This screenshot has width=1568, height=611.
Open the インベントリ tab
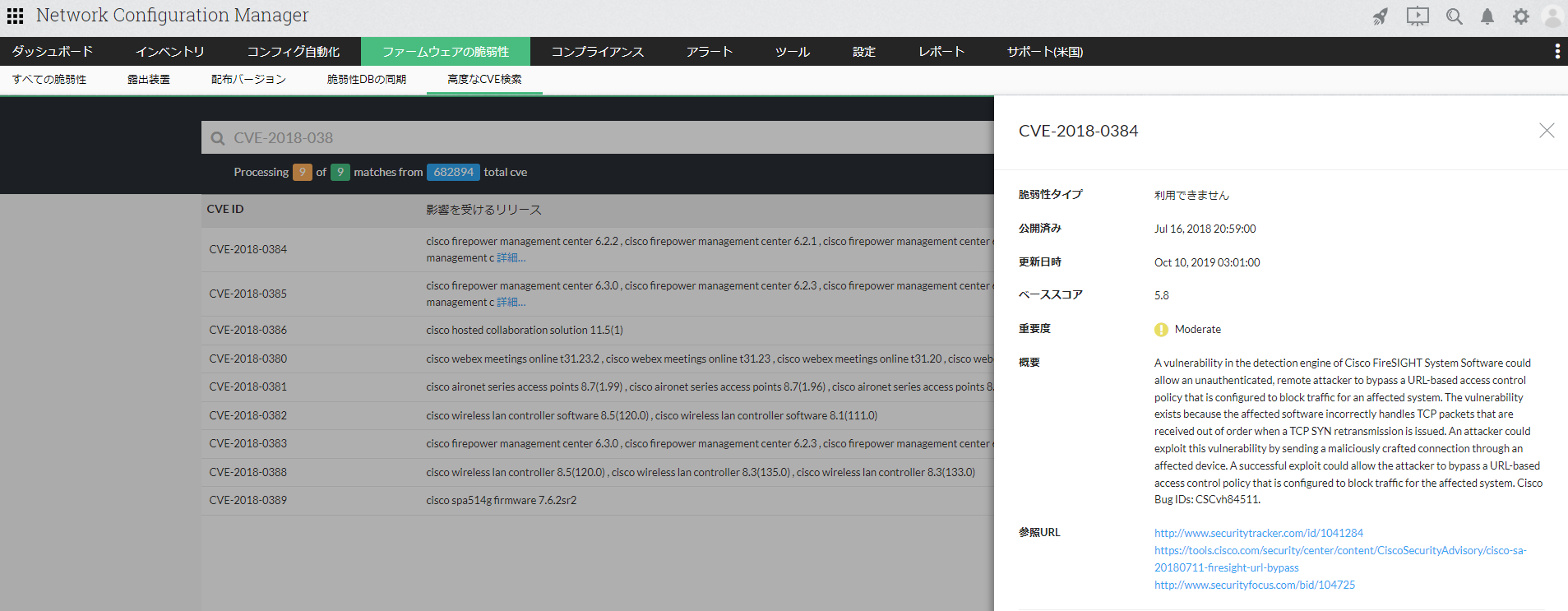(x=170, y=52)
